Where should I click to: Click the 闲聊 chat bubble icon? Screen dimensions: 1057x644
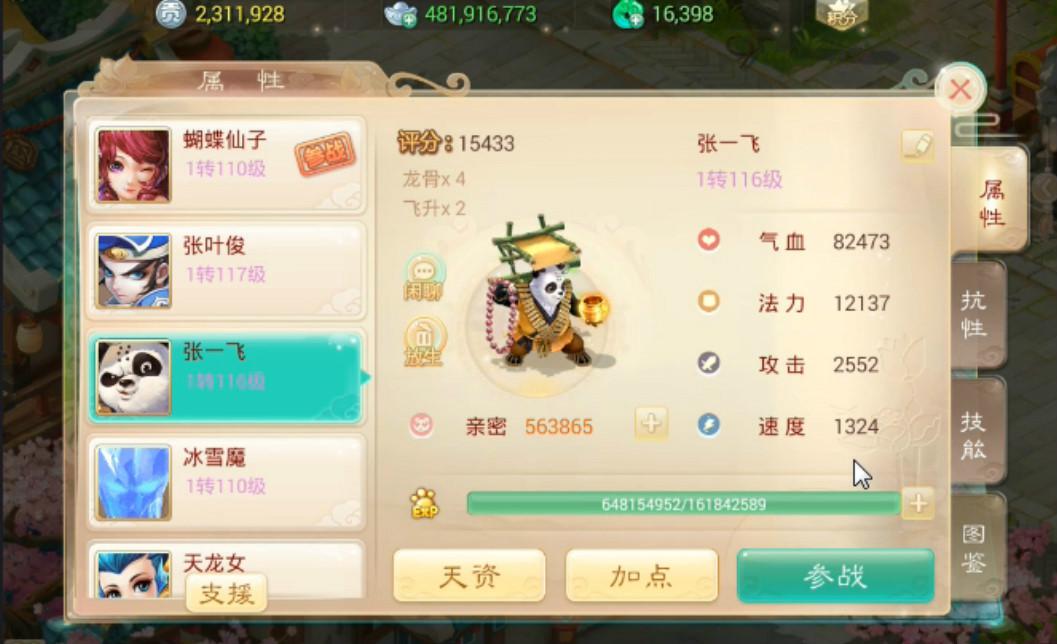424,277
